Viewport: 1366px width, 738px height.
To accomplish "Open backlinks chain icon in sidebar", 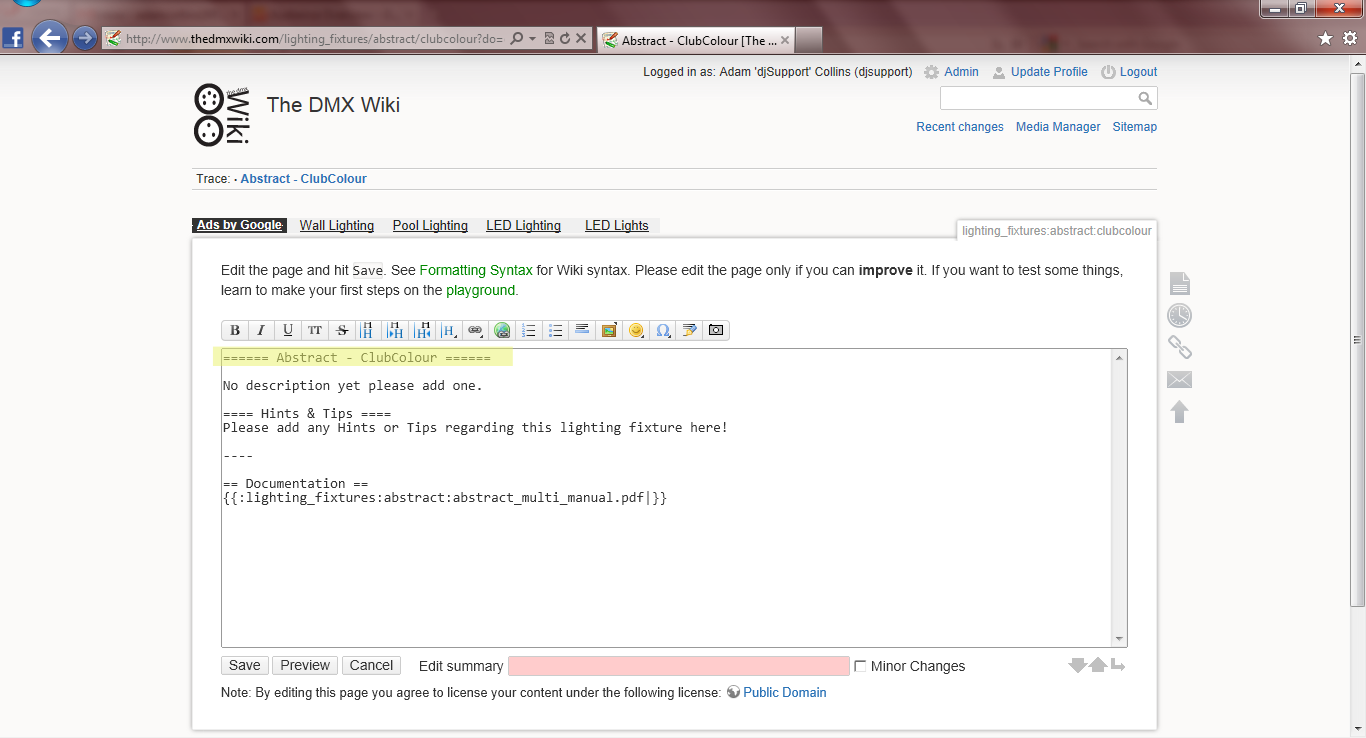I will pos(1180,347).
